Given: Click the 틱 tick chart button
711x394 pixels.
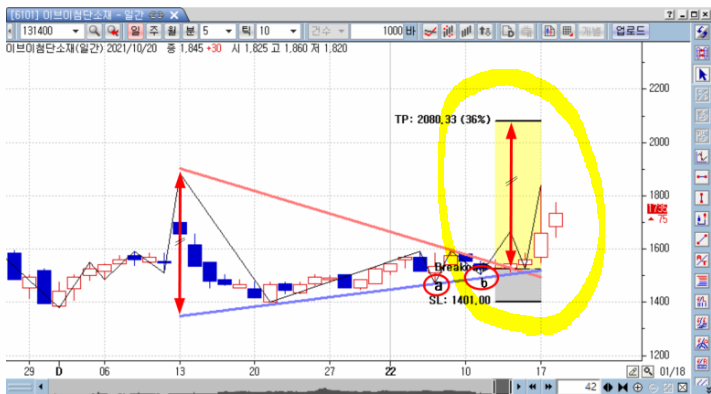Looking at the screenshot, I should point(246,31).
